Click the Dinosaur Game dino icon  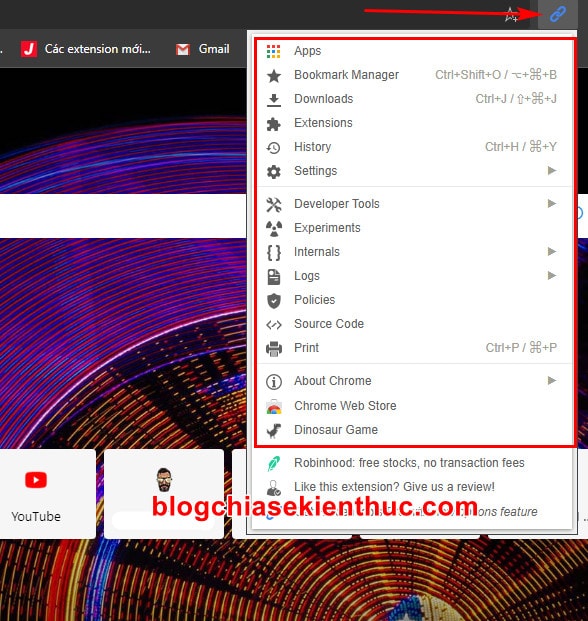(x=274, y=431)
